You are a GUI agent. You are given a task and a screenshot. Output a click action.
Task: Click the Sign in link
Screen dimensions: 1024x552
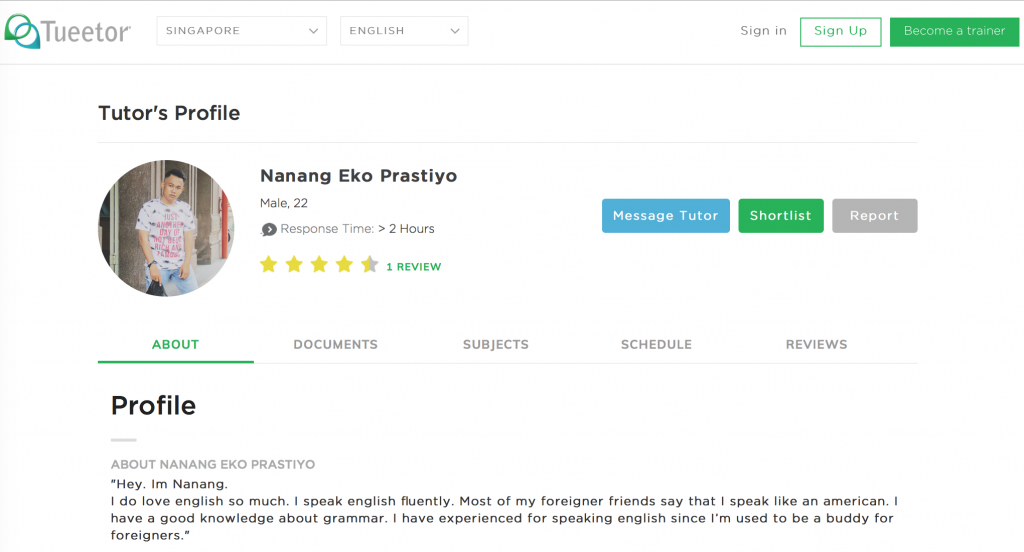click(763, 31)
